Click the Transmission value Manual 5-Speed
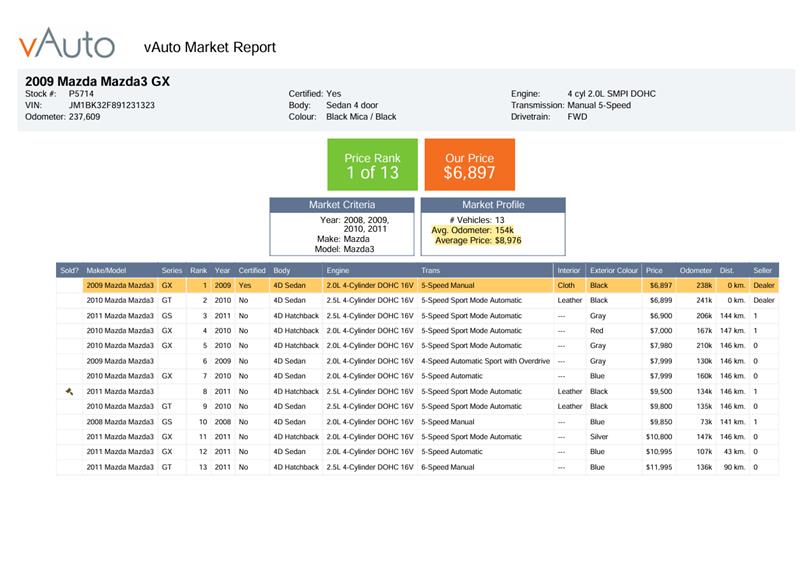The image size is (800, 575). pyautogui.click(x=599, y=105)
